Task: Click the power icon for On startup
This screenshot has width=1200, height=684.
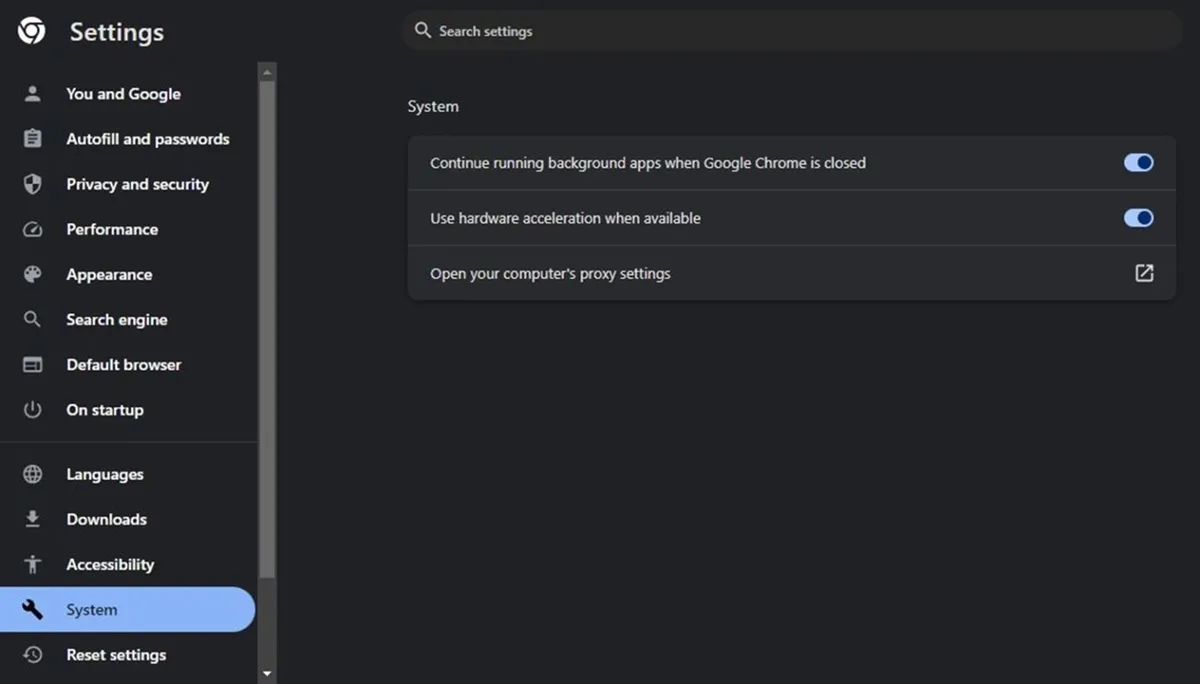Action: 33,410
